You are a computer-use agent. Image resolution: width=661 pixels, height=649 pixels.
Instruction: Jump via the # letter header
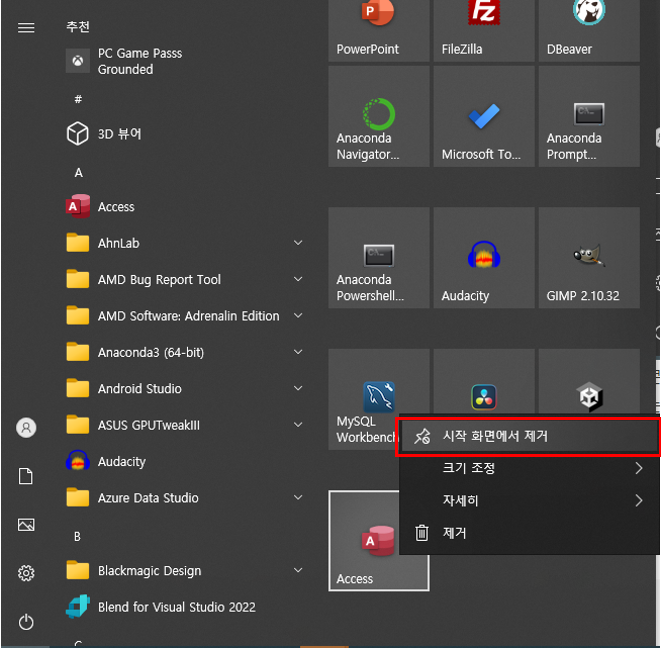(x=78, y=99)
